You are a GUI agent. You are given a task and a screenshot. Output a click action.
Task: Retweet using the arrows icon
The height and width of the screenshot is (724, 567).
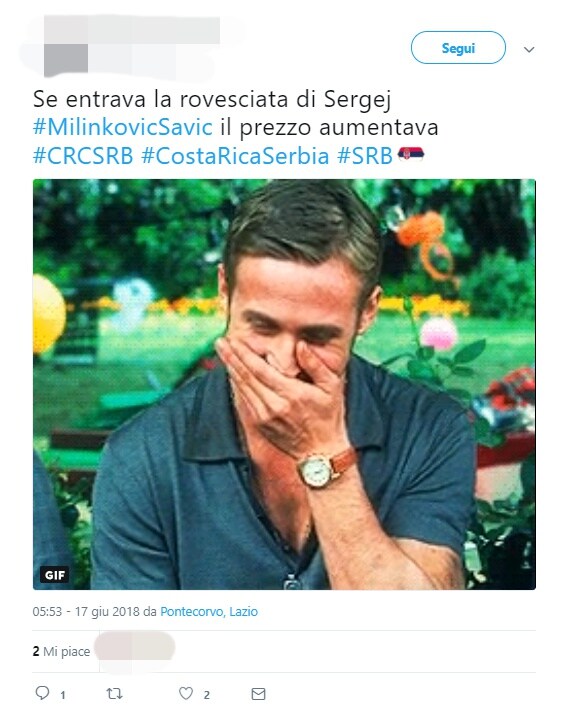[x=114, y=694]
